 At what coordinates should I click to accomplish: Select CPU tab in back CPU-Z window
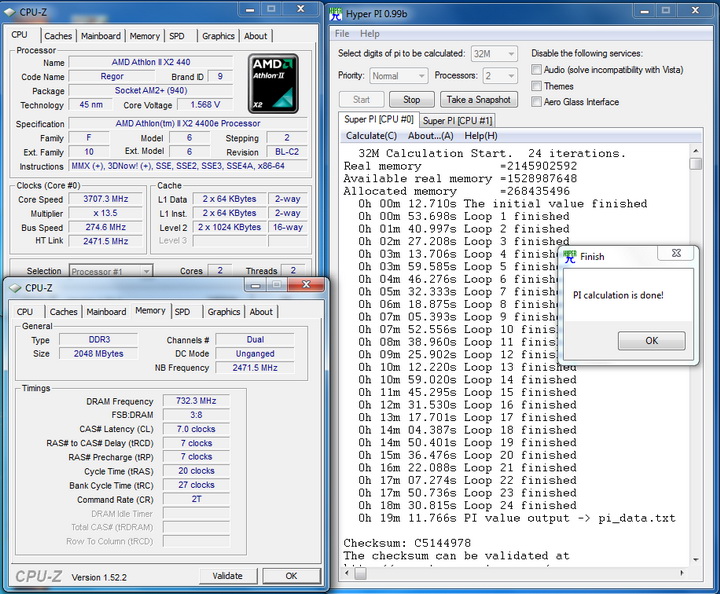click(x=20, y=35)
